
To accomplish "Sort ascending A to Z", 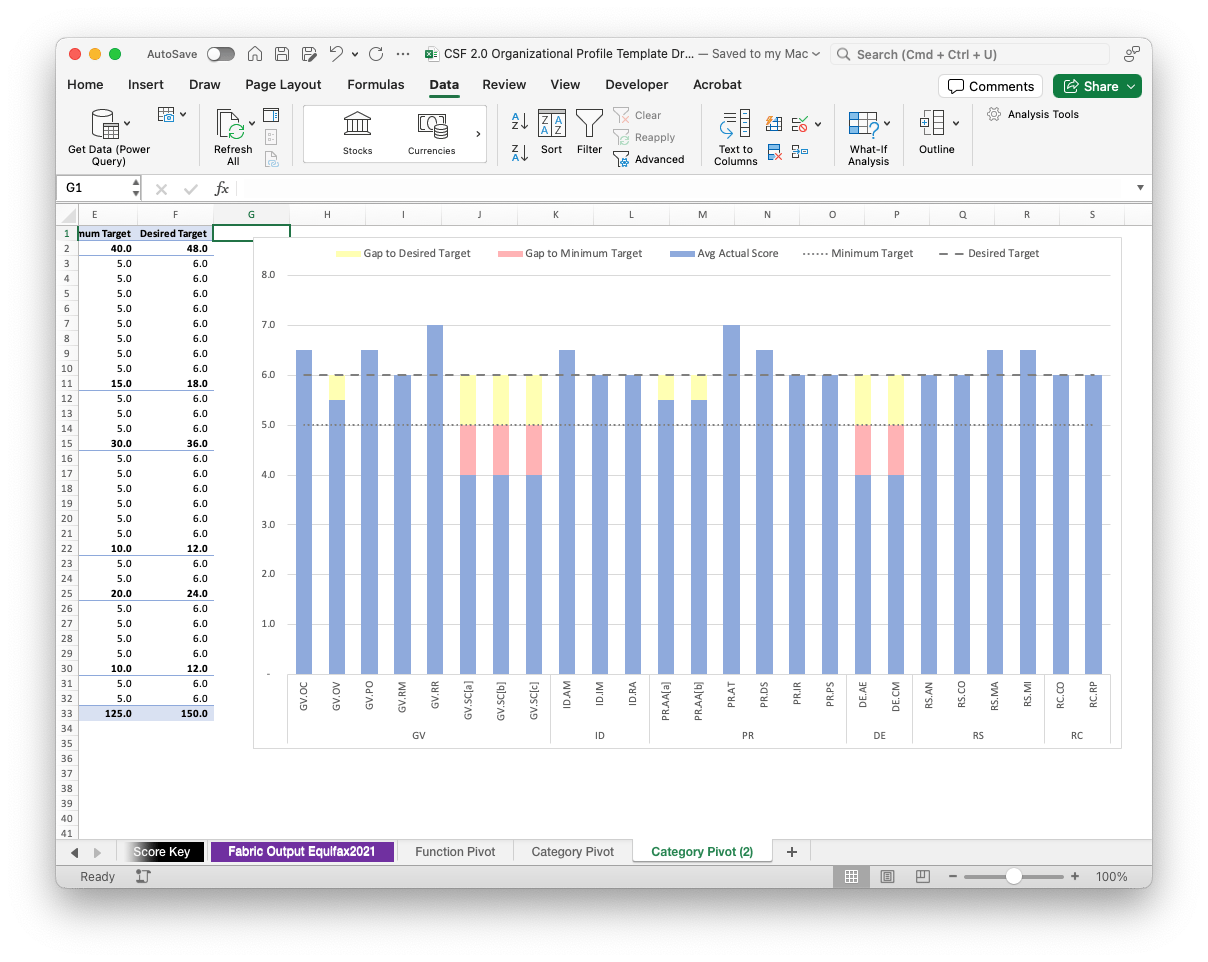I will 520,121.
